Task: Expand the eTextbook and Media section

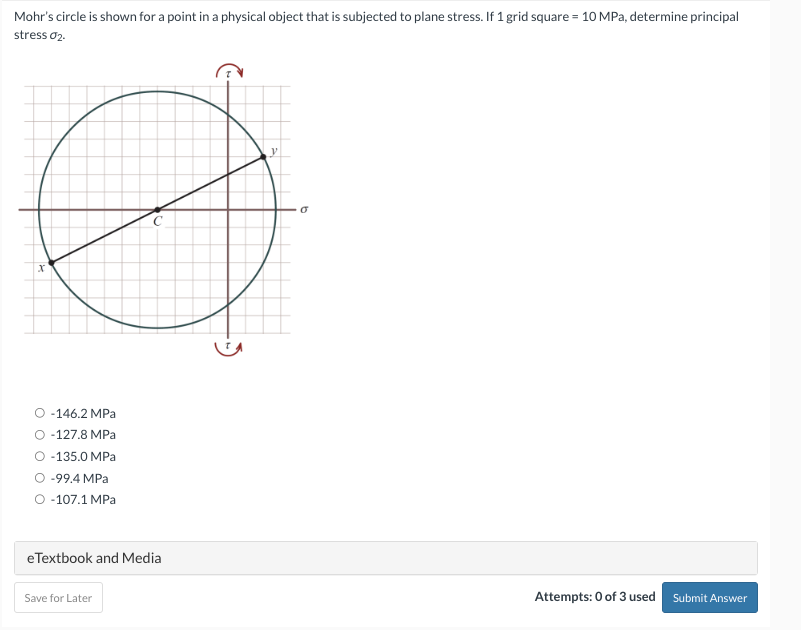Action: [97, 558]
